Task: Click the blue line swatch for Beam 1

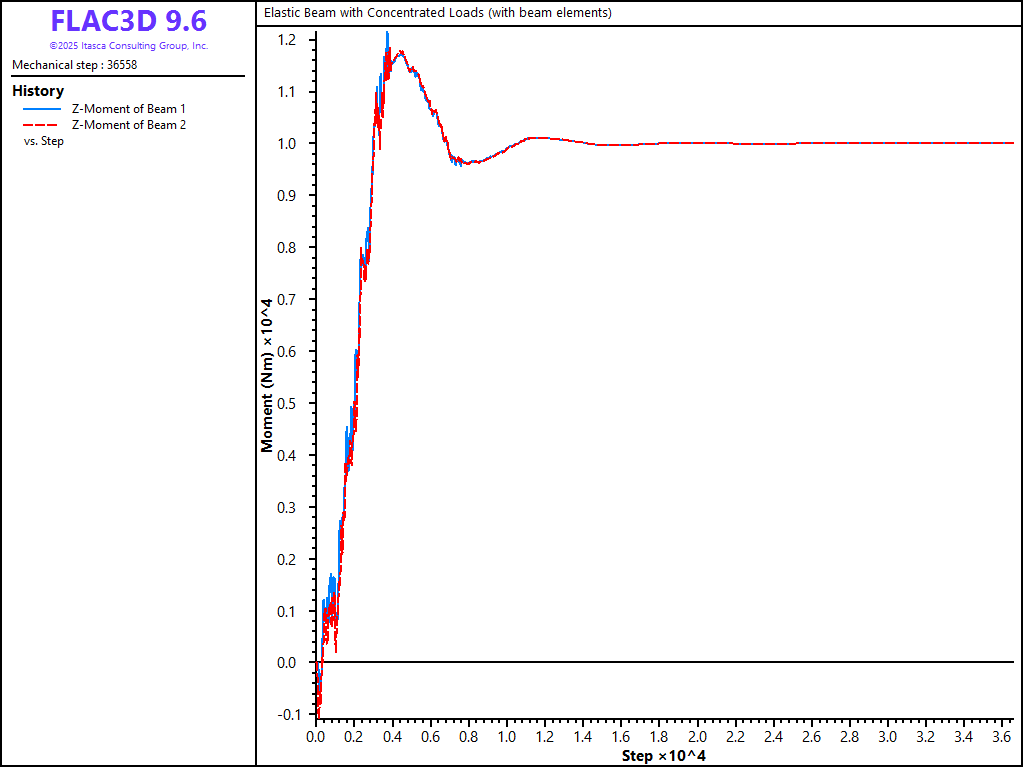Action: pyautogui.click(x=42, y=109)
